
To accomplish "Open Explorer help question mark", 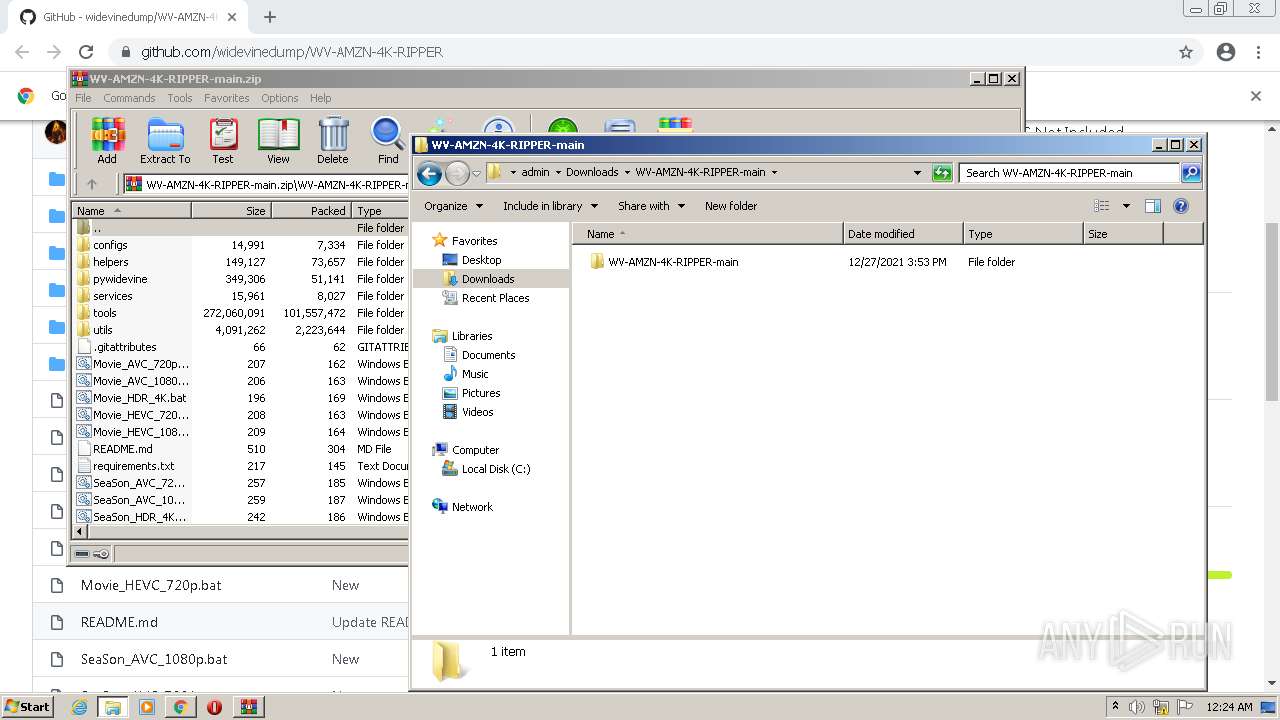I will (x=1181, y=206).
